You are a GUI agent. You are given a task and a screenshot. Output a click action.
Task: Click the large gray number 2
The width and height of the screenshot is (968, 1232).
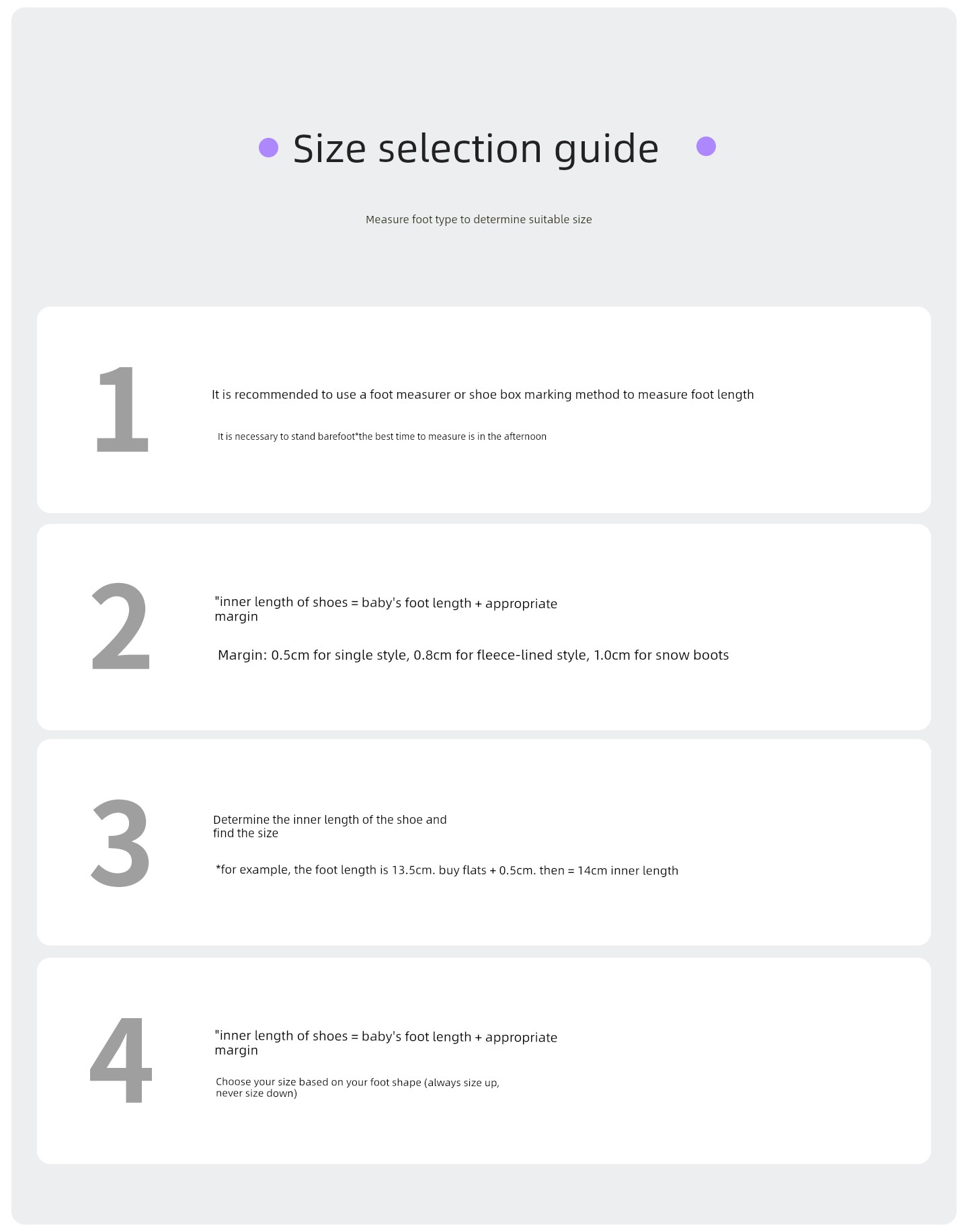[120, 627]
